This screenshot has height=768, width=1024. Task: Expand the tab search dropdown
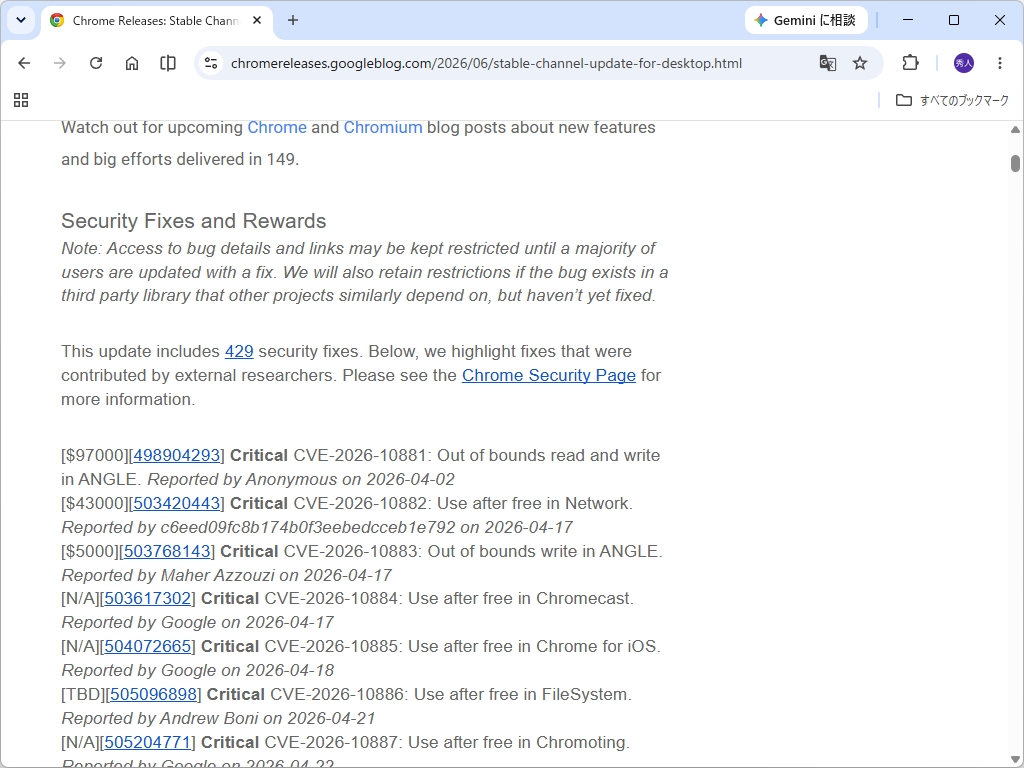21,20
